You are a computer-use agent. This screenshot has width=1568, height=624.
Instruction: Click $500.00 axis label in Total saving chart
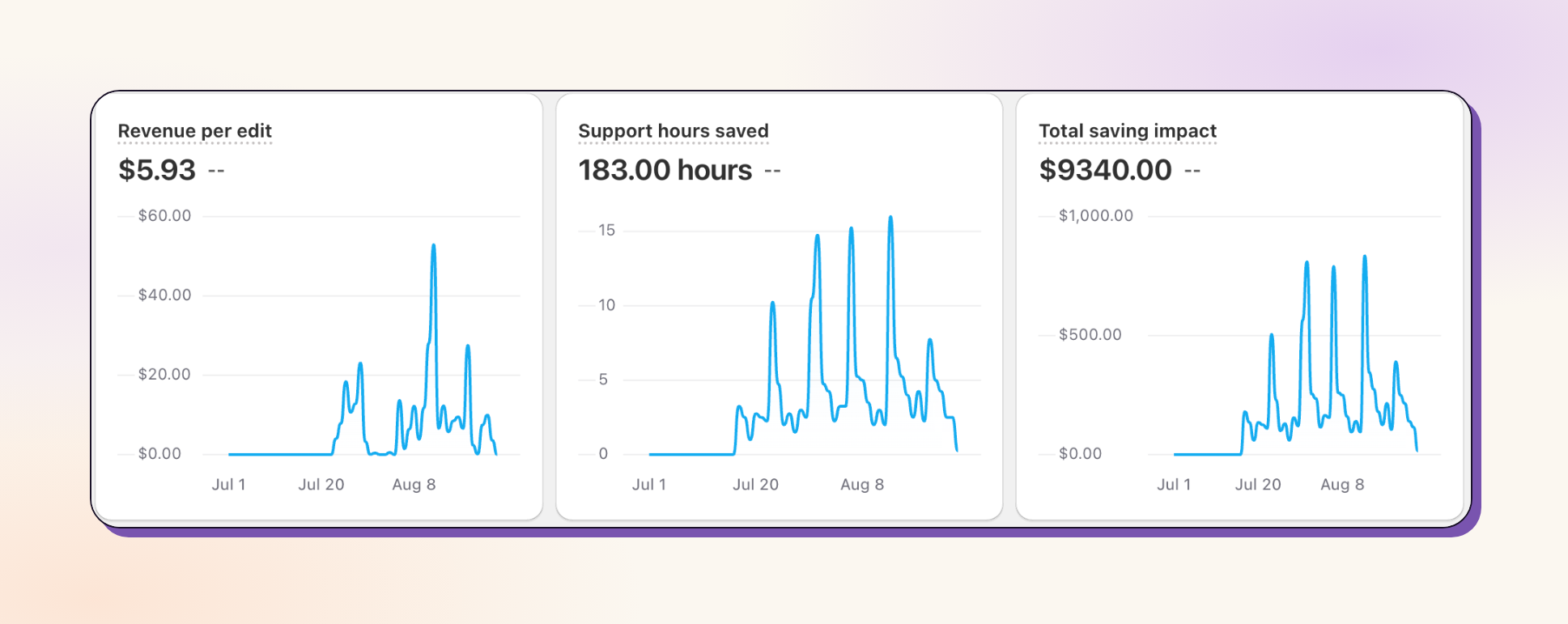(x=1090, y=335)
